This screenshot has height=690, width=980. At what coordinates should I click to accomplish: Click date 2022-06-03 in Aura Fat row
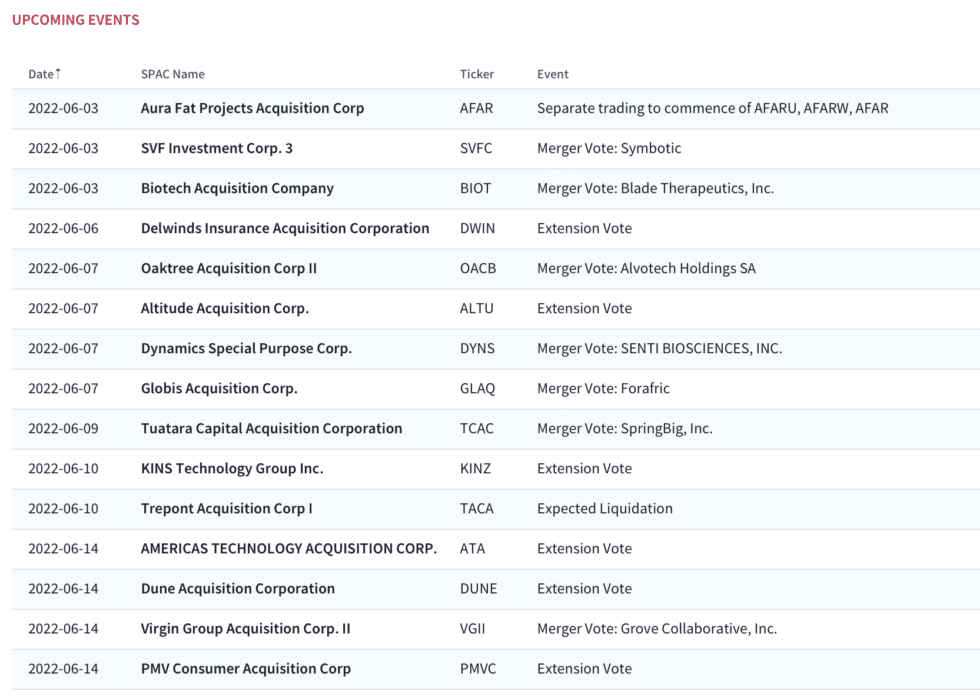click(63, 108)
